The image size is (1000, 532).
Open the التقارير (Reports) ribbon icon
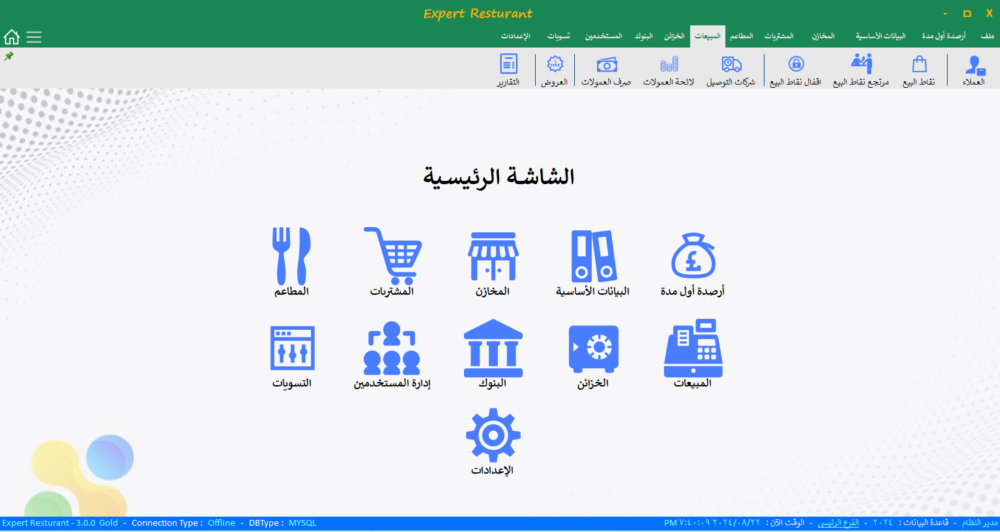pos(509,69)
